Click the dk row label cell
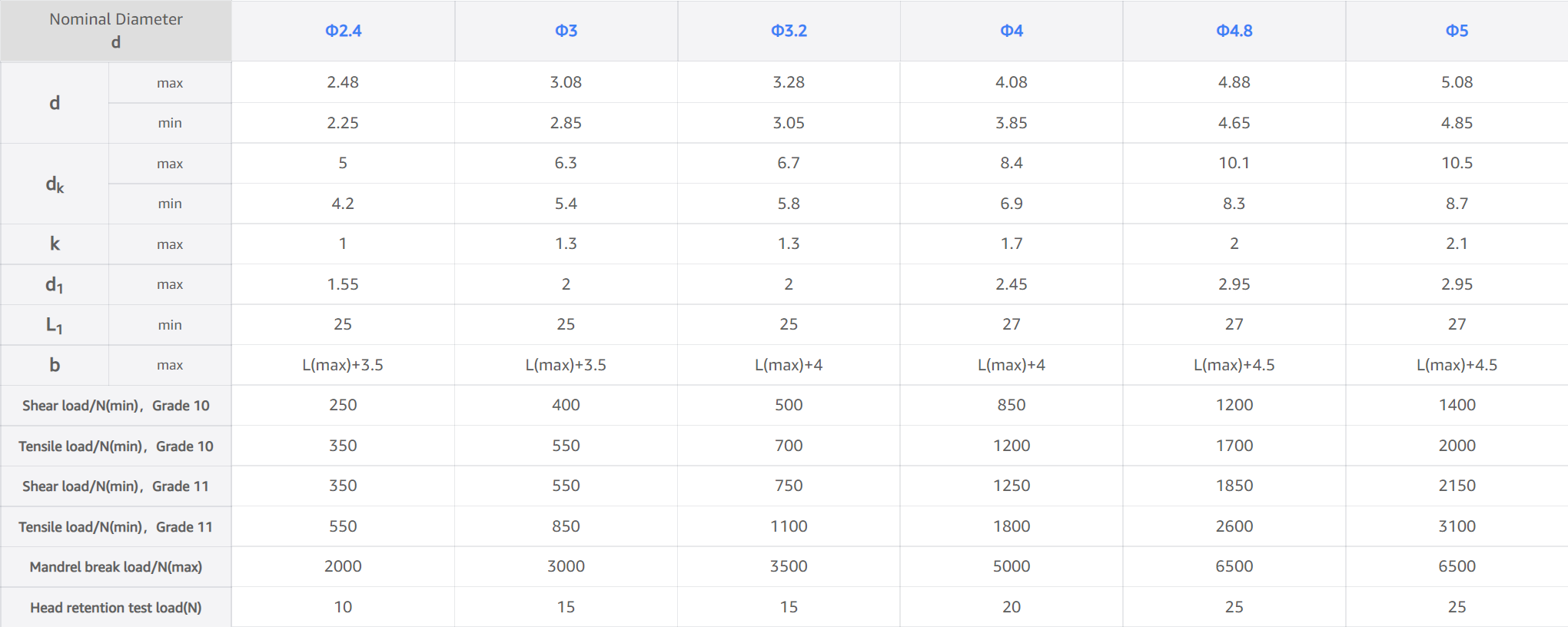The width and height of the screenshot is (1568, 627). [55, 184]
